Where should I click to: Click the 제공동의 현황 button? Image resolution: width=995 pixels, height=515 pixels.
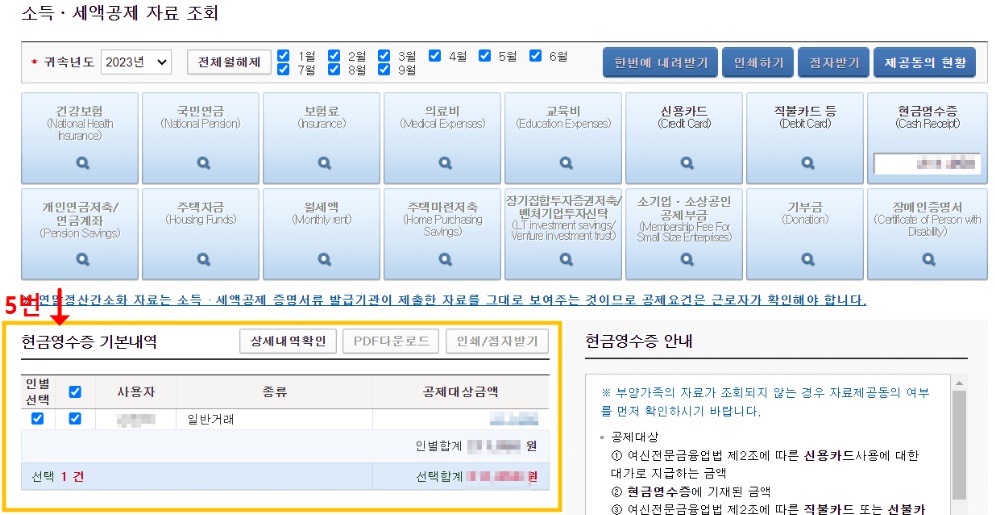pos(925,62)
